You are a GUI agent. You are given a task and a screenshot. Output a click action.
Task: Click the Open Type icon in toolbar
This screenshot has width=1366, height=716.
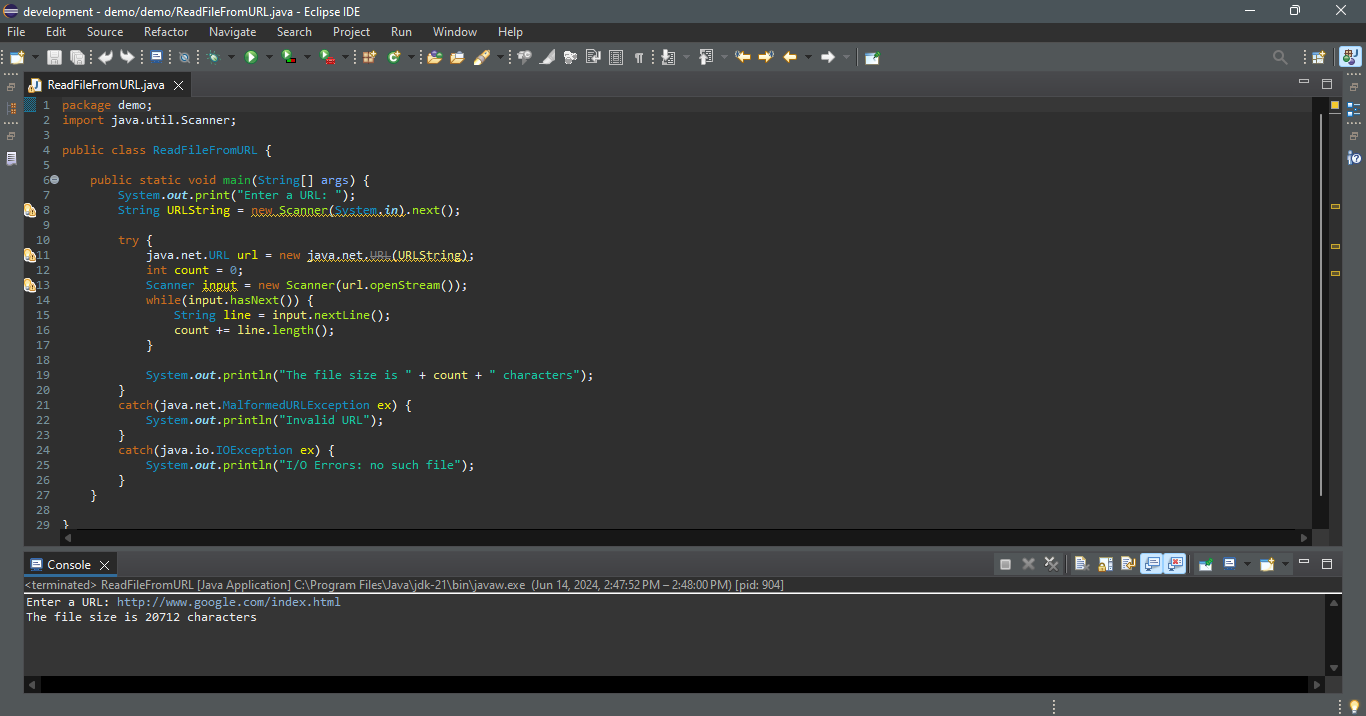pyautogui.click(x=434, y=58)
